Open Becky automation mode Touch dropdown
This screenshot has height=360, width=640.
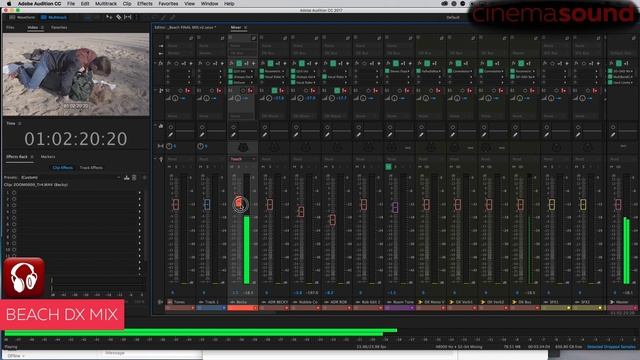pos(242,159)
